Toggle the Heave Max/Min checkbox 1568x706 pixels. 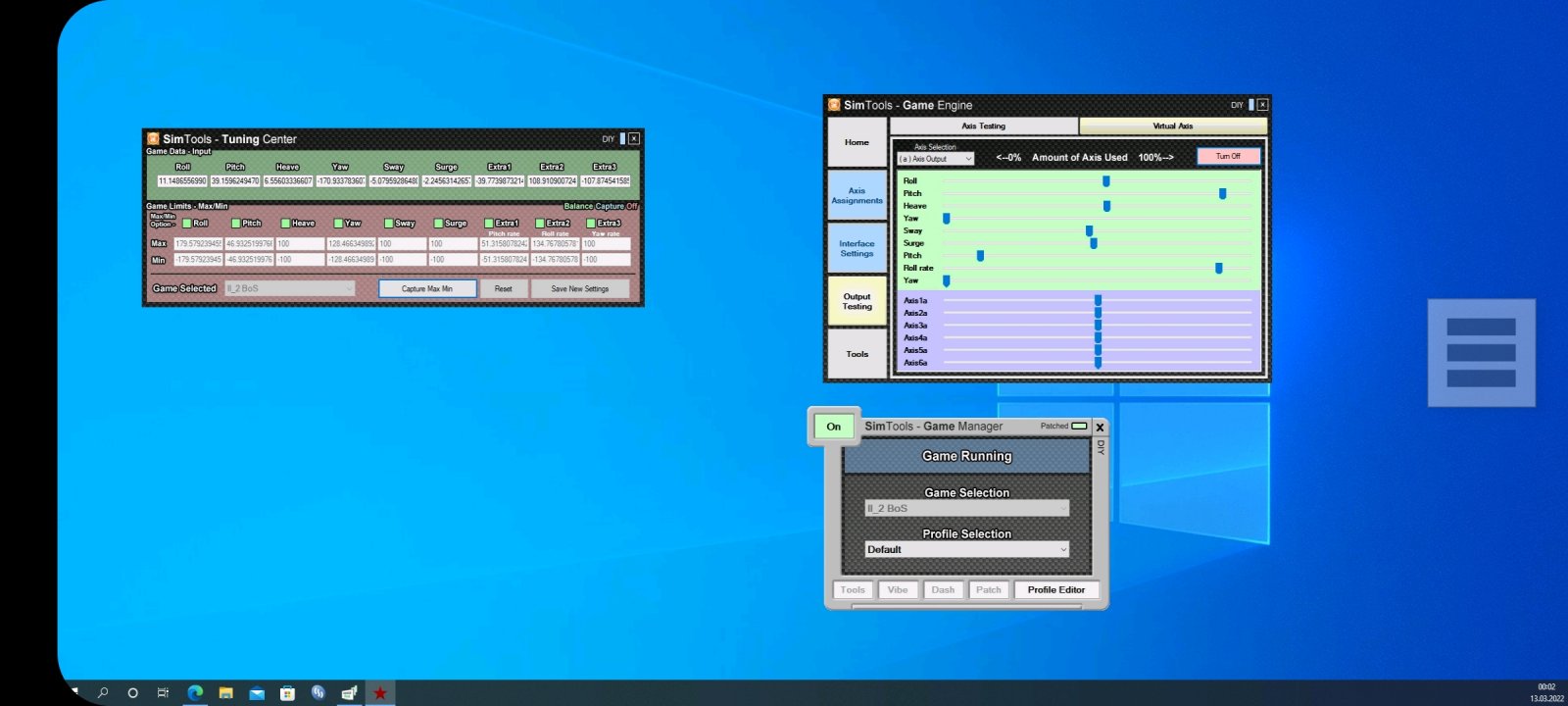point(286,223)
